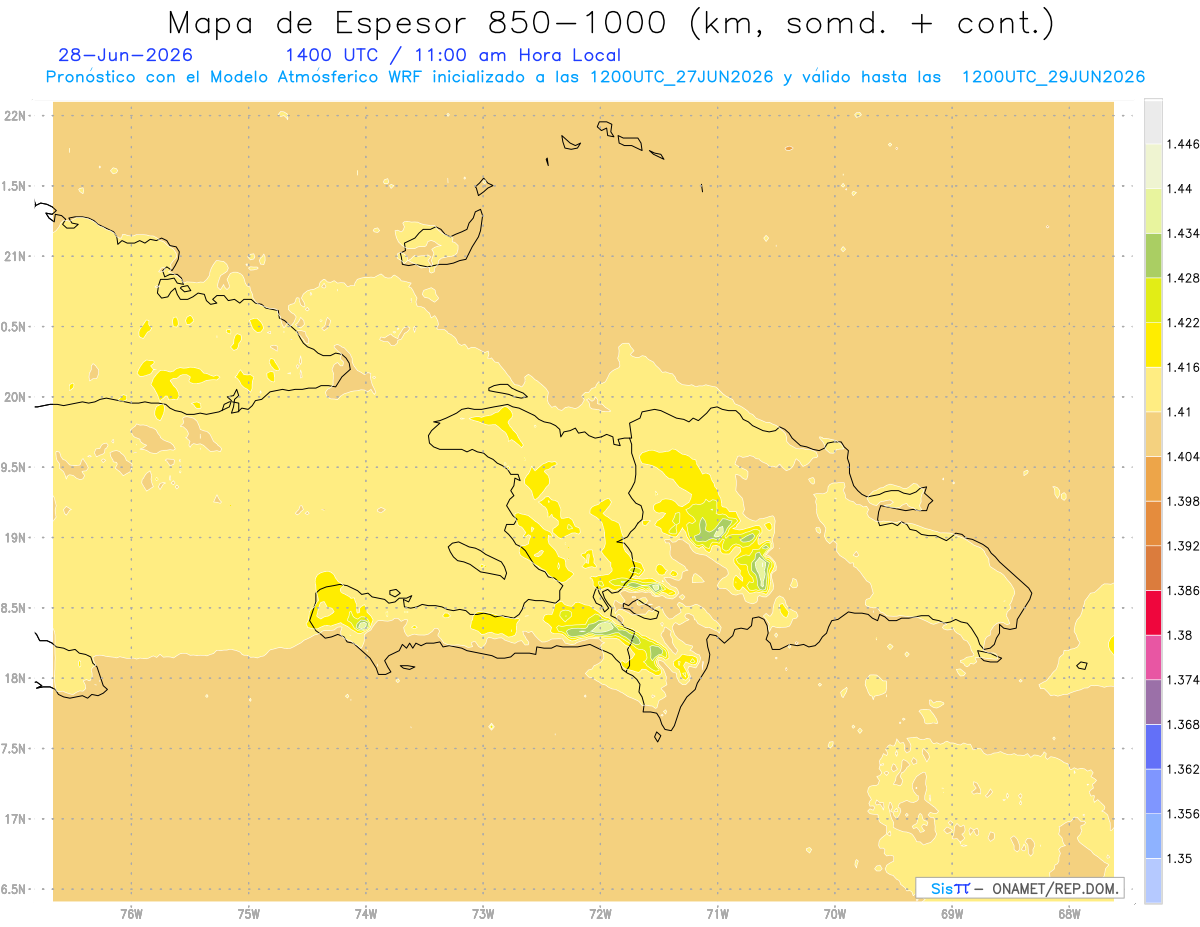Click the colorbar value "1.362"
The width and height of the screenshot is (1200, 927).
(x=1183, y=769)
